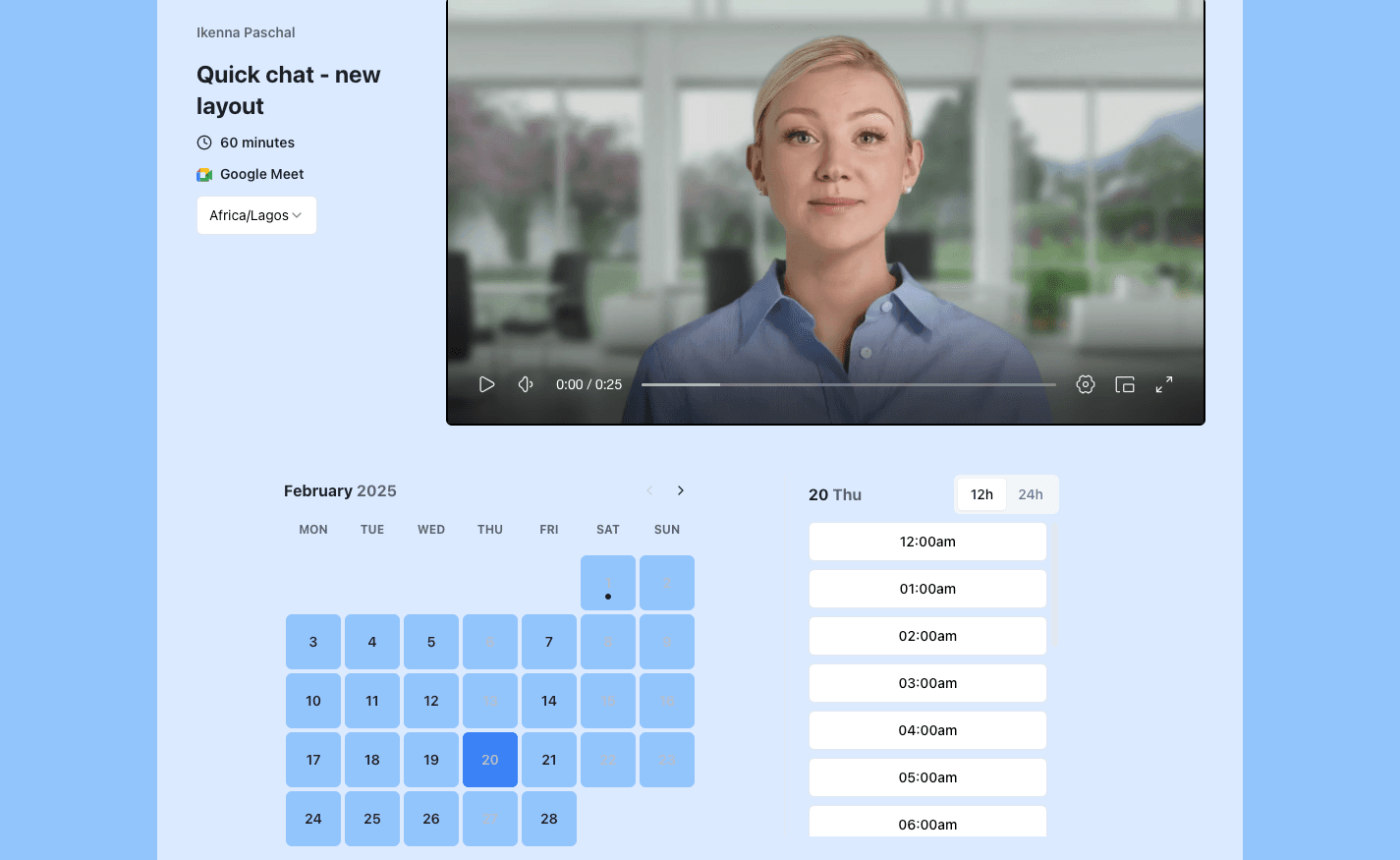Go to previous month in calendar
Screen dimensions: 1400x860
pyautogui.click(x=649, y=490)
